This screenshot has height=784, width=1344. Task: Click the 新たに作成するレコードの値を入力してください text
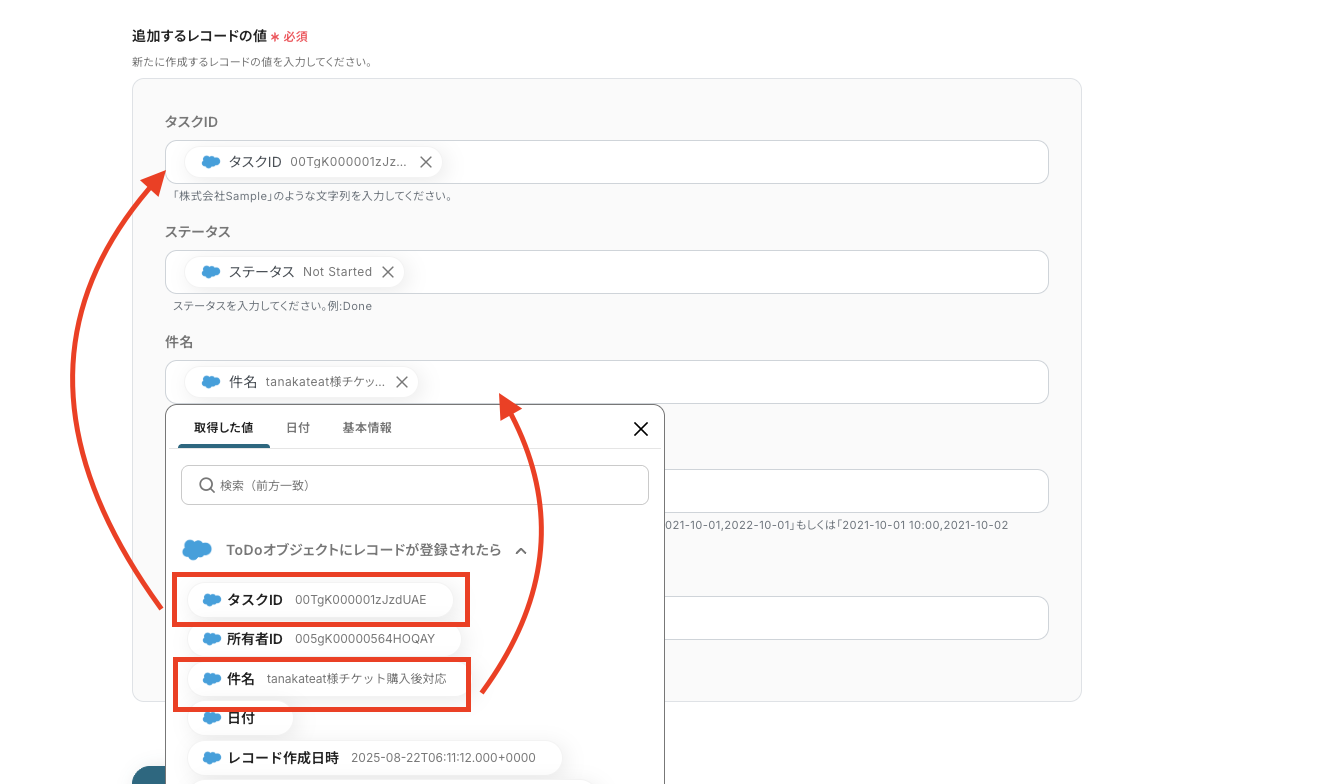click(252, 62)
